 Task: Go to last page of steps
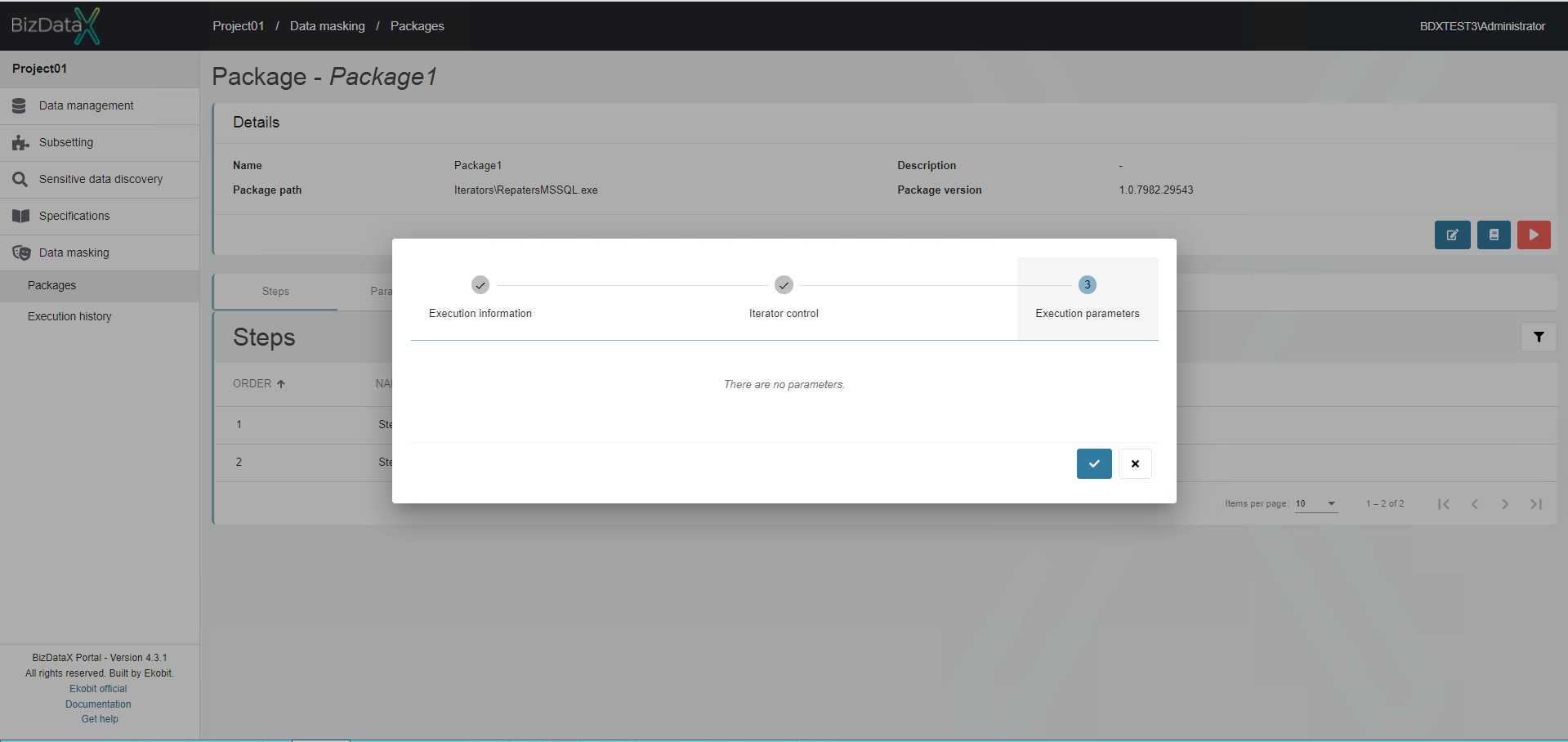pos(1536,504)
